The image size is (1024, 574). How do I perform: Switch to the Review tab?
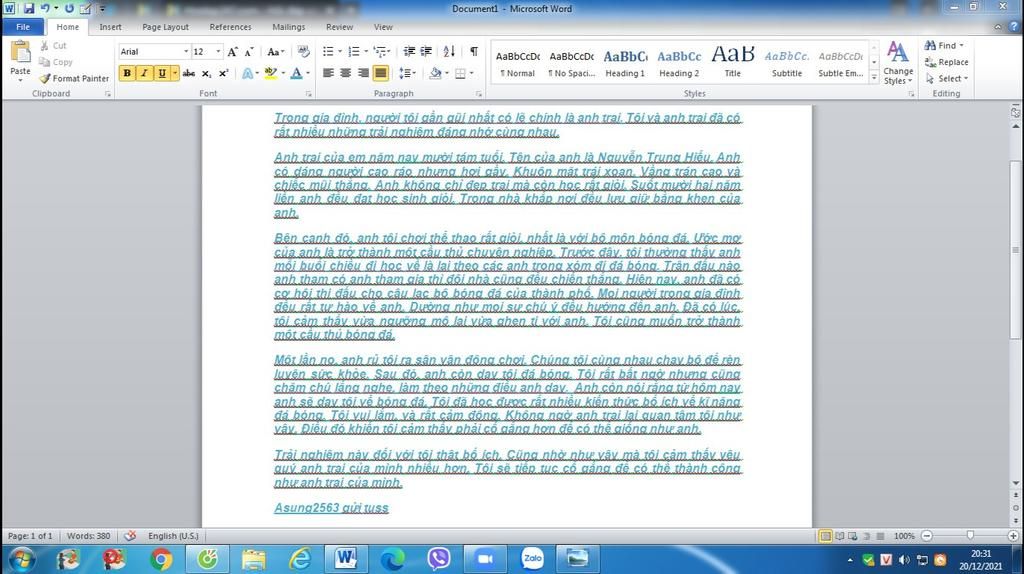tap(340, 27)
